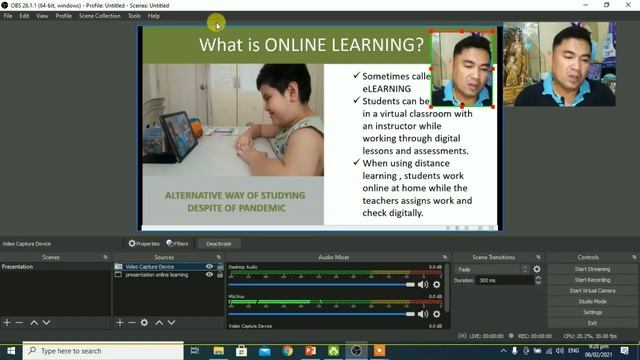Image resolution: width=640 pixels, height=360 pixels.
Task: Move the scene down with the arrow
Action: pos(47,322)
